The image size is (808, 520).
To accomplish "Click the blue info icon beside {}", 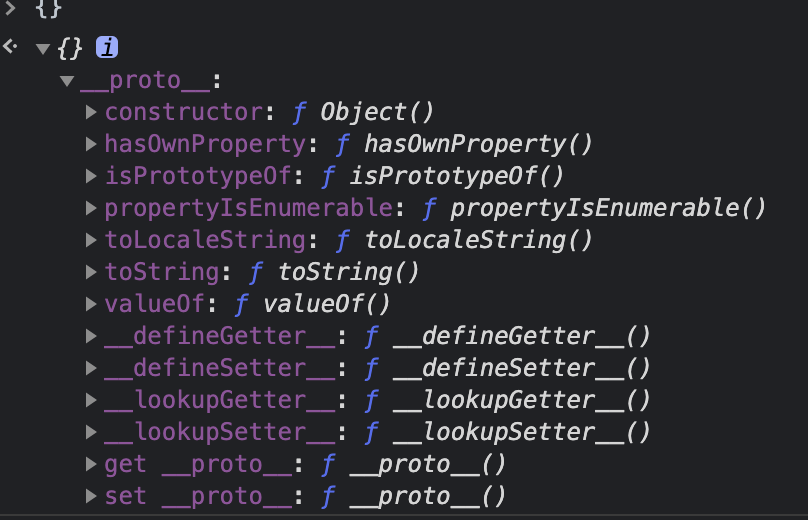I will tap(107, 47).
